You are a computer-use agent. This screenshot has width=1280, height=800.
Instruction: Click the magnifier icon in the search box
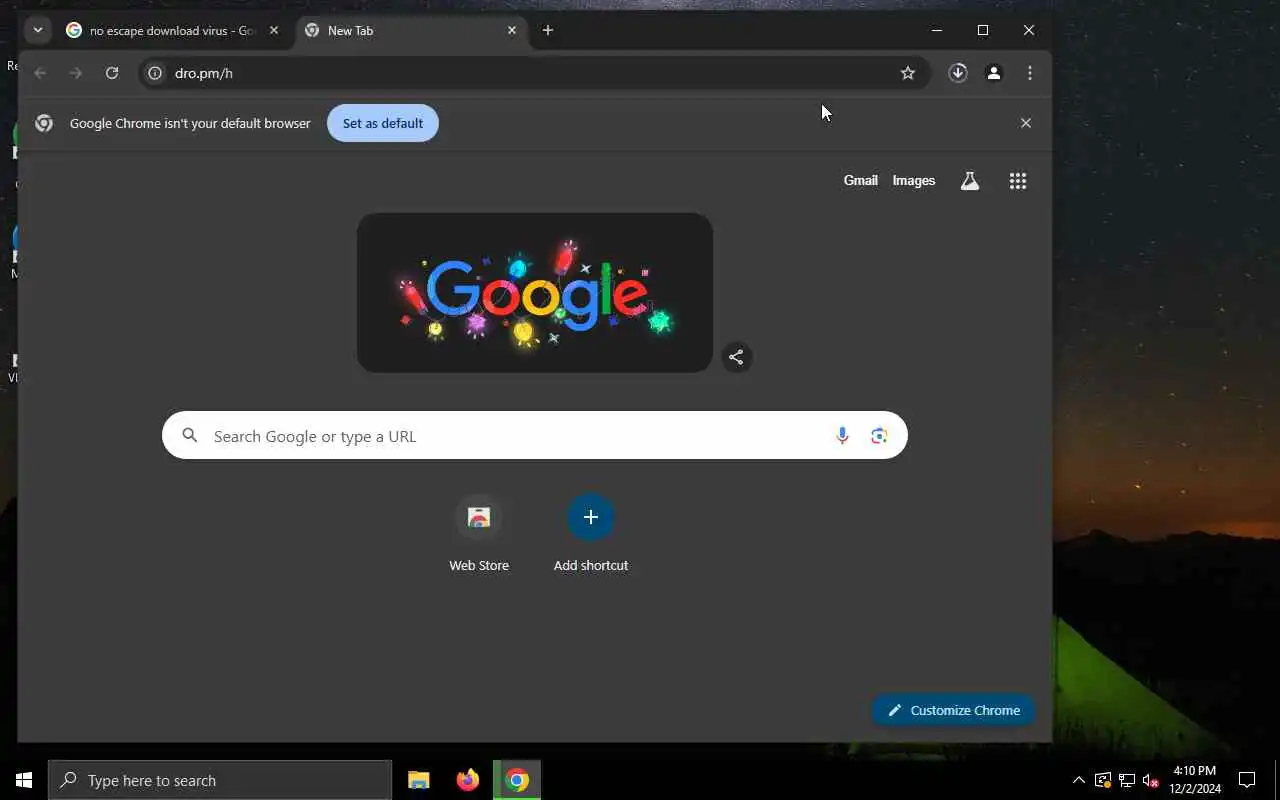(190, 436)
